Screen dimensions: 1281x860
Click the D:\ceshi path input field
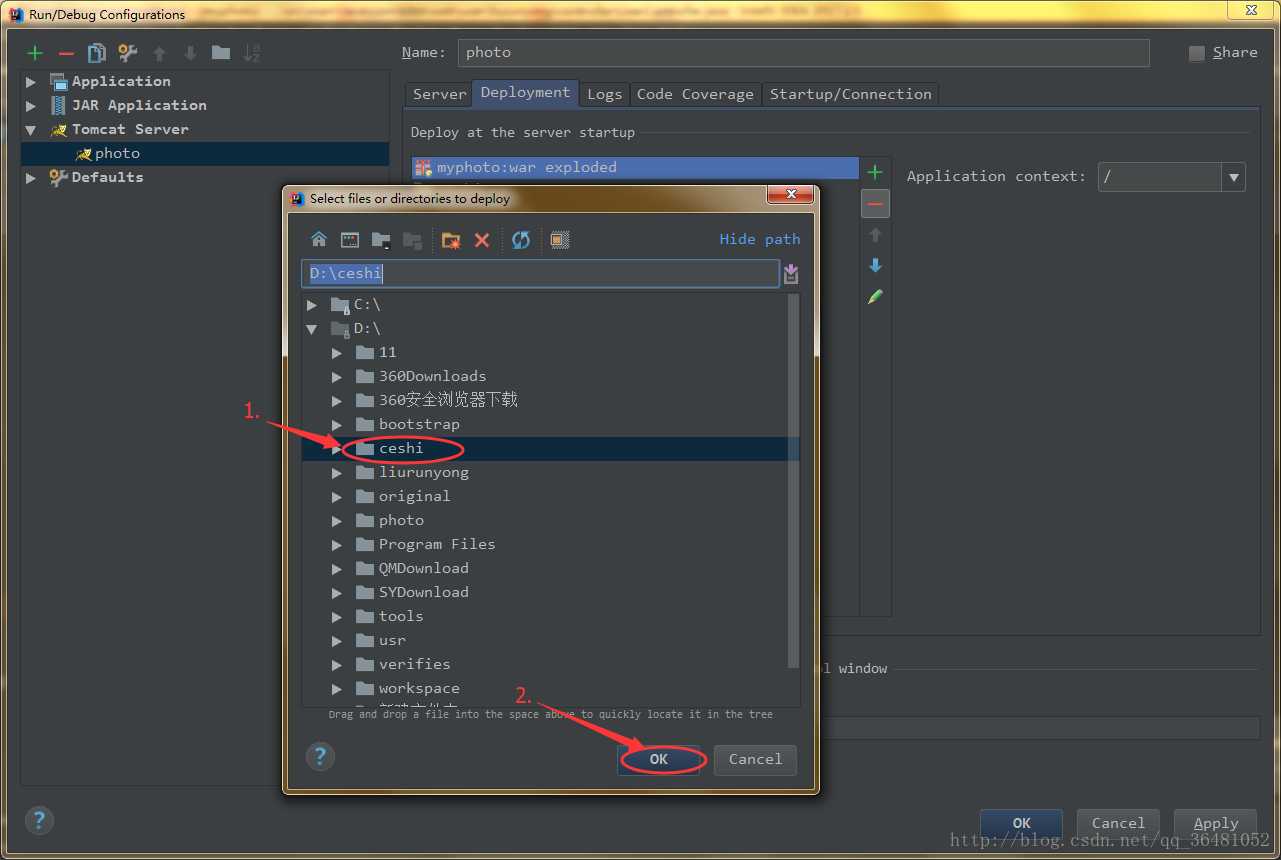click(540, 274)
